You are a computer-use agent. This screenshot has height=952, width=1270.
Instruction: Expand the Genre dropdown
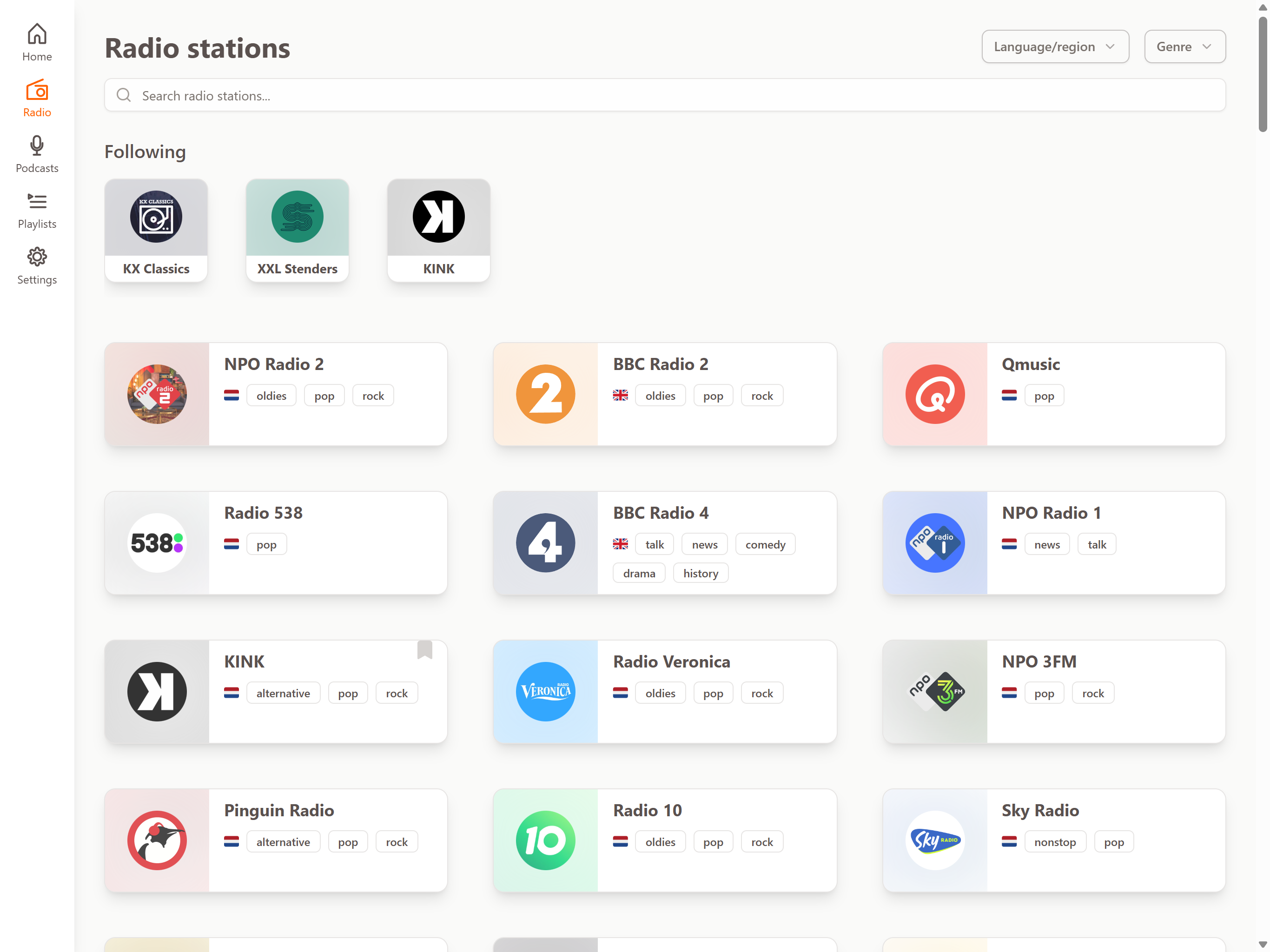(x=1185, y=46)
